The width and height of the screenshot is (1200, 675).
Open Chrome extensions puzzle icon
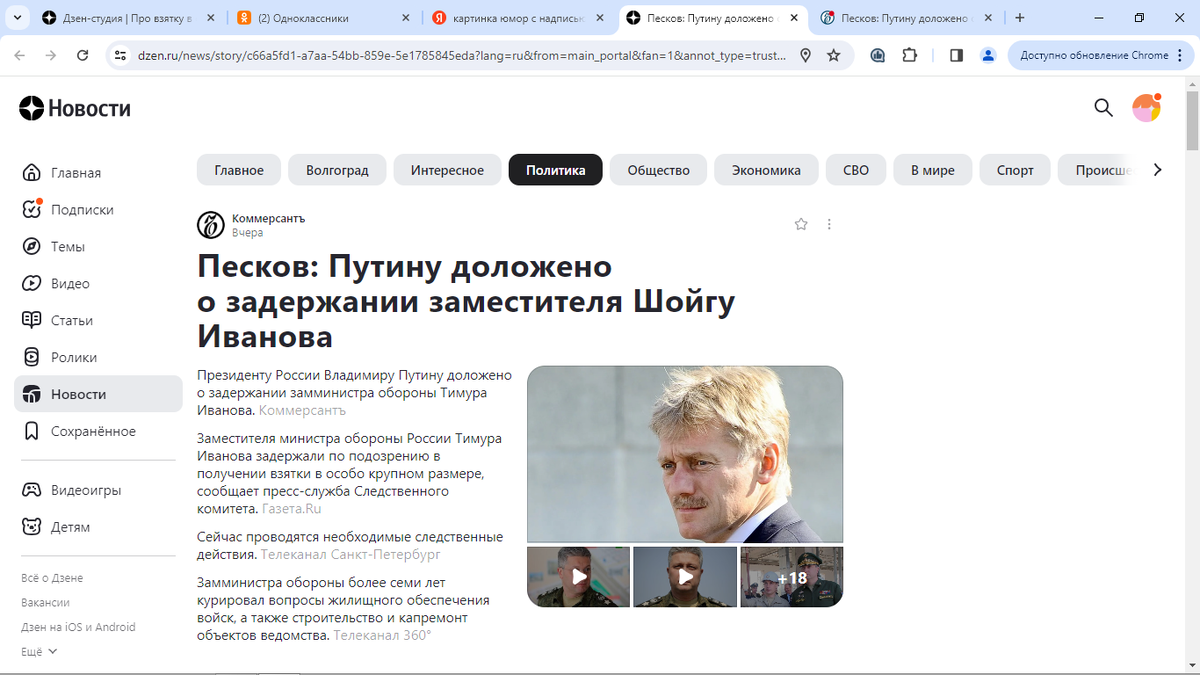click(x=910, y=56)
